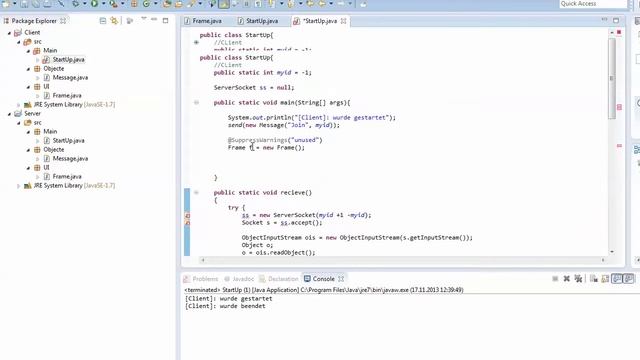Click the Next Annotation toolbar icon
The image size is (640, 360).
pos(271,4)
